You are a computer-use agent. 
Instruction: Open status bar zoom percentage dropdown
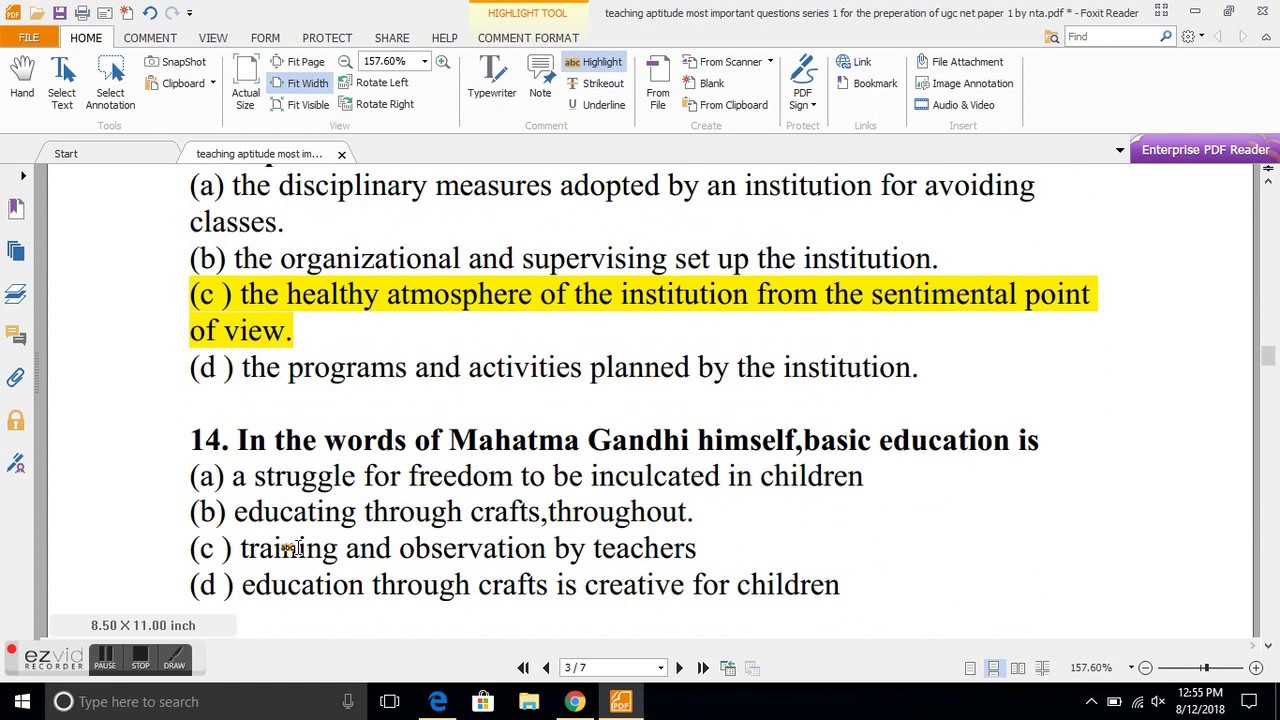1131,668
